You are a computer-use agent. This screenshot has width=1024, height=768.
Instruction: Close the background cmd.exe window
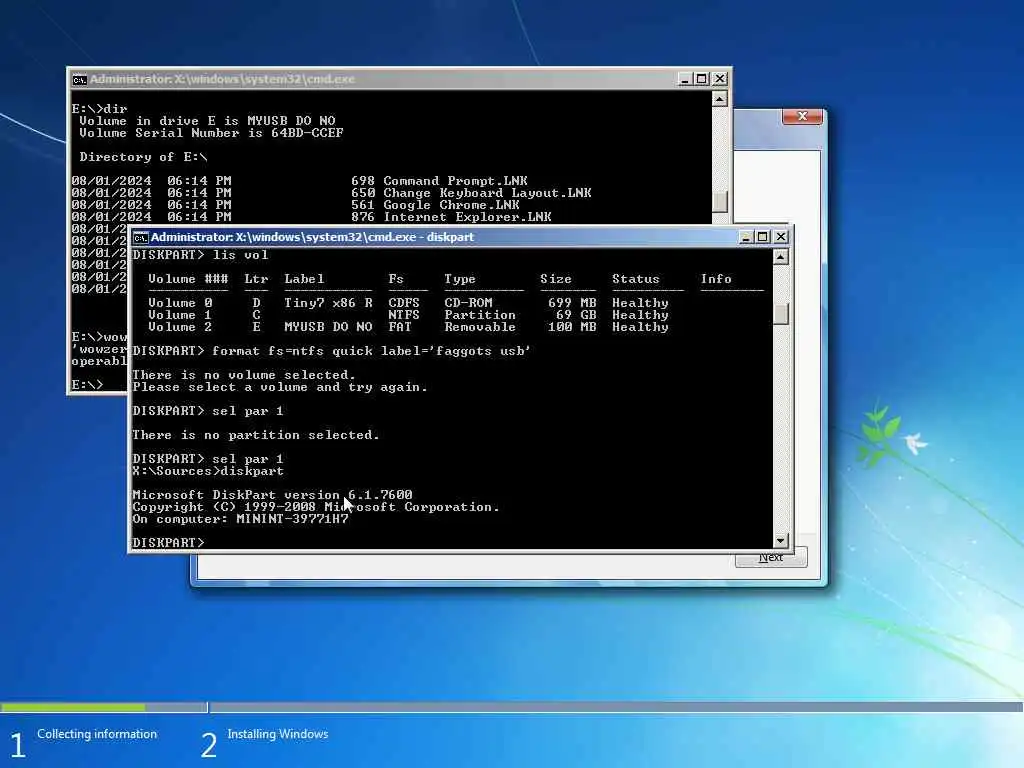tap(720, 79)
